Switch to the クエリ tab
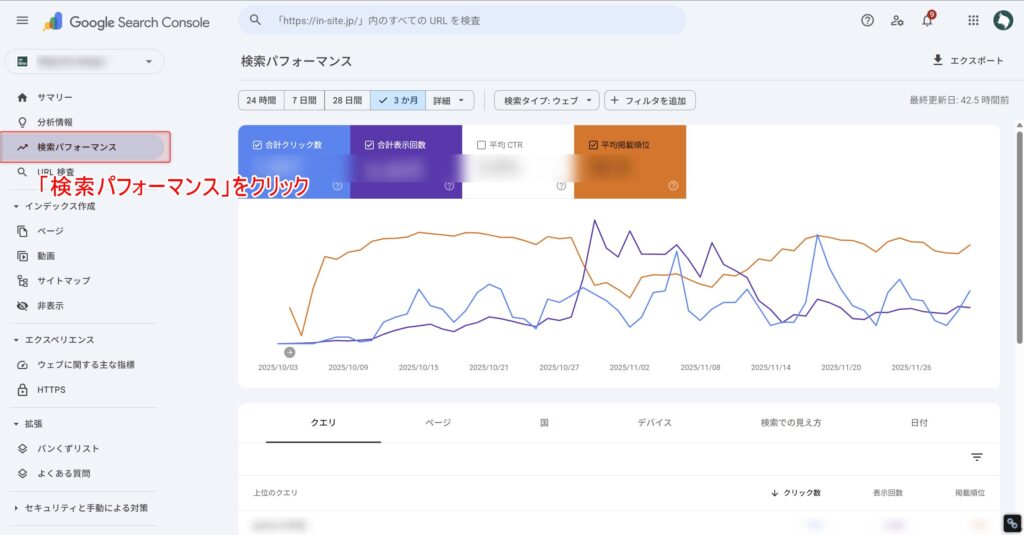Image resolution: width=1024 pixels, height=535 pixels. pos(323,423)
